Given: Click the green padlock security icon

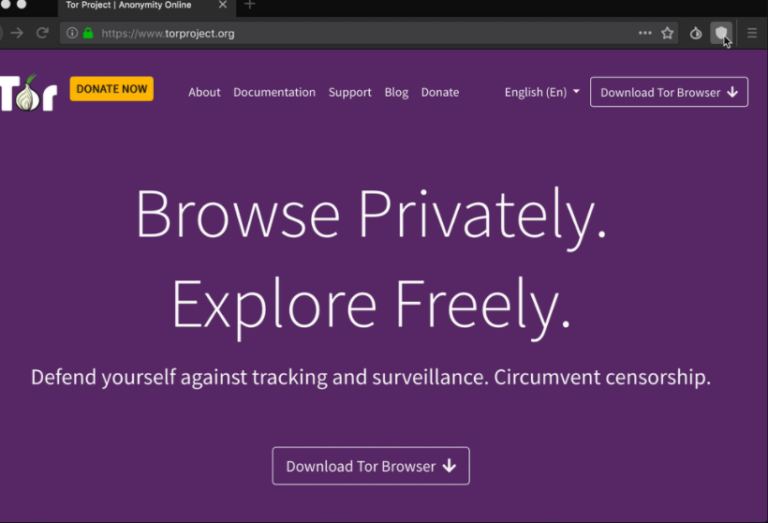Looking at the screenshot, I should 88,33.
